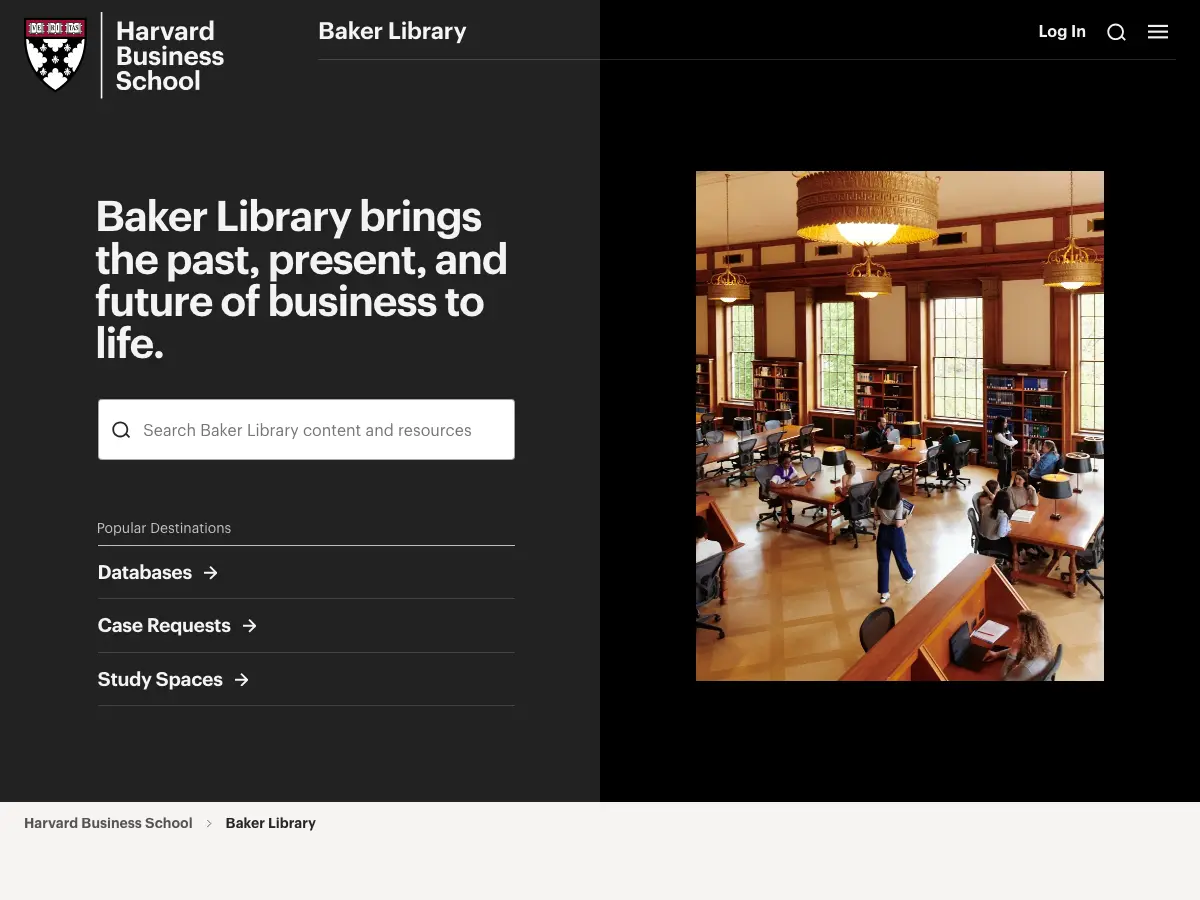Viewport: 1200px width, 900px height.
Task: Open the search magnifier icon in header
Action: (1116, 32)
